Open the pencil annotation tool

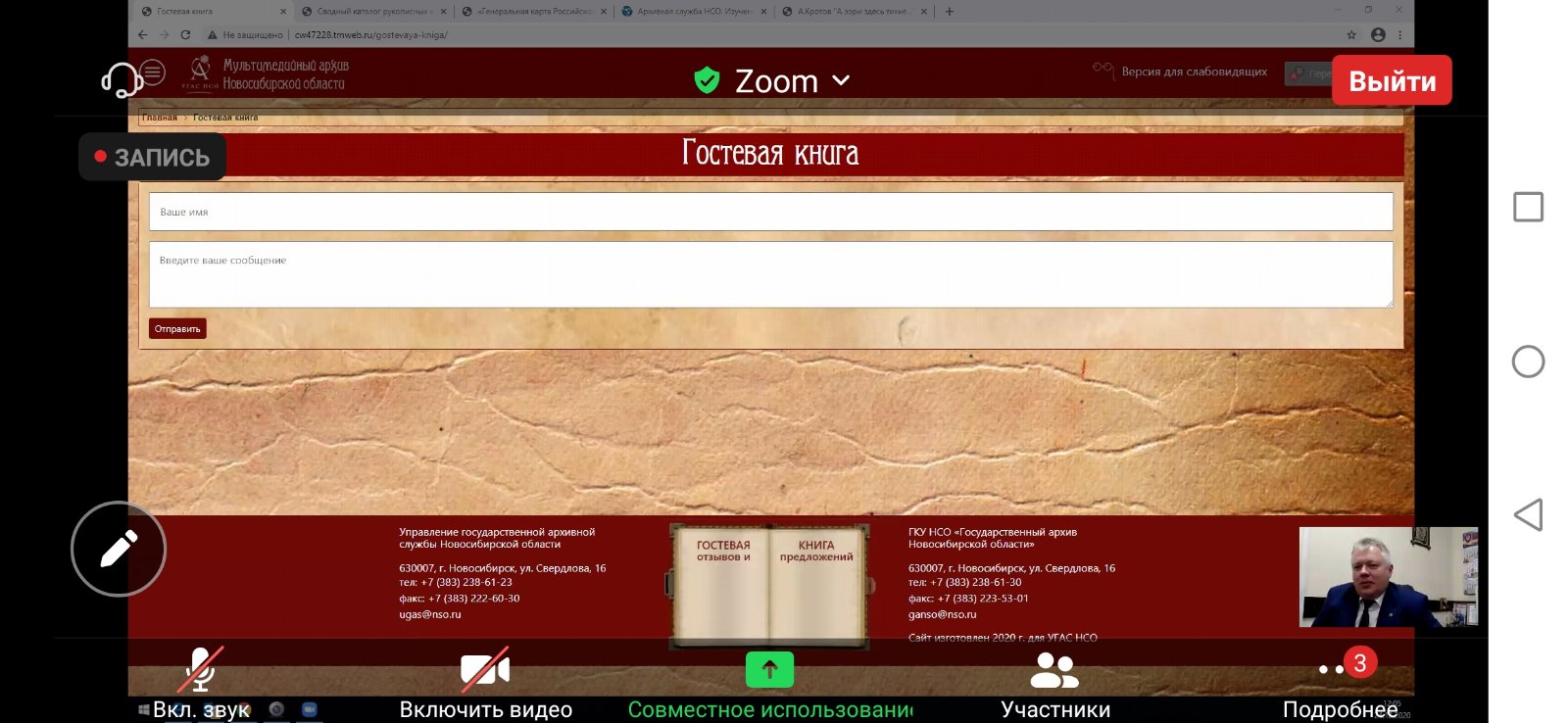(x=119, y=549)
